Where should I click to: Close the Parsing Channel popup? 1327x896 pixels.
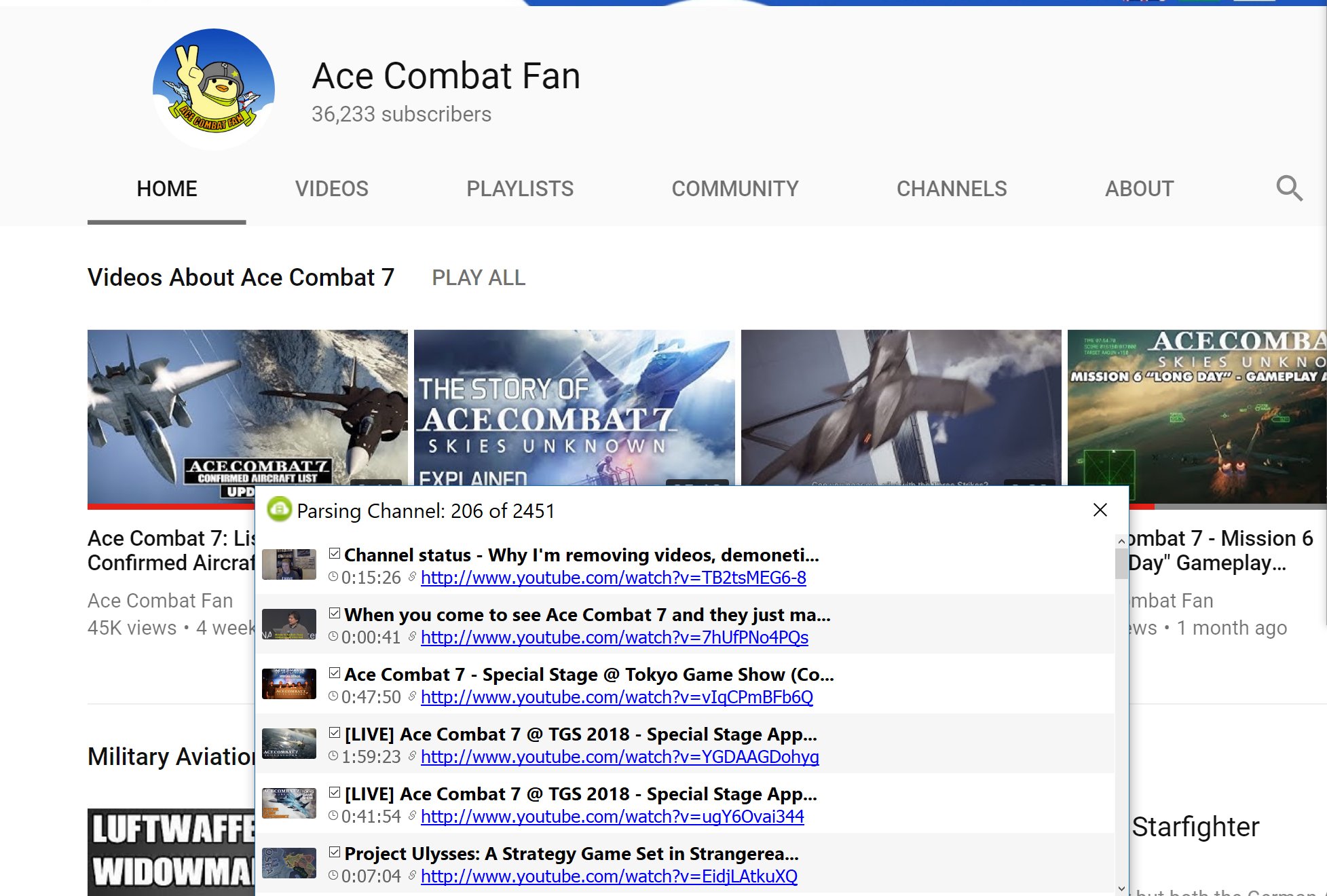click(1100, 510)
